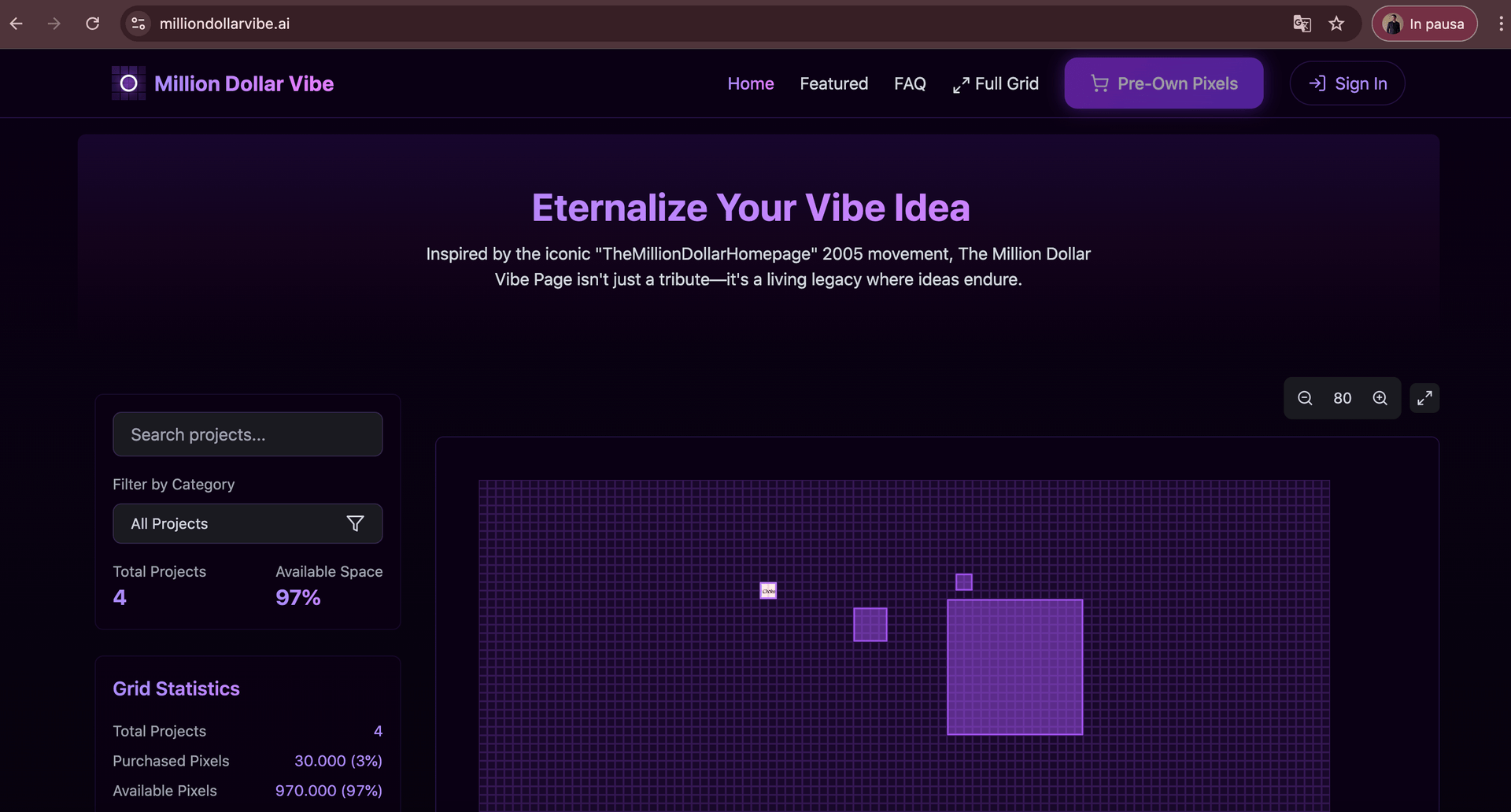Focus the Search projects field

point(247,434)
